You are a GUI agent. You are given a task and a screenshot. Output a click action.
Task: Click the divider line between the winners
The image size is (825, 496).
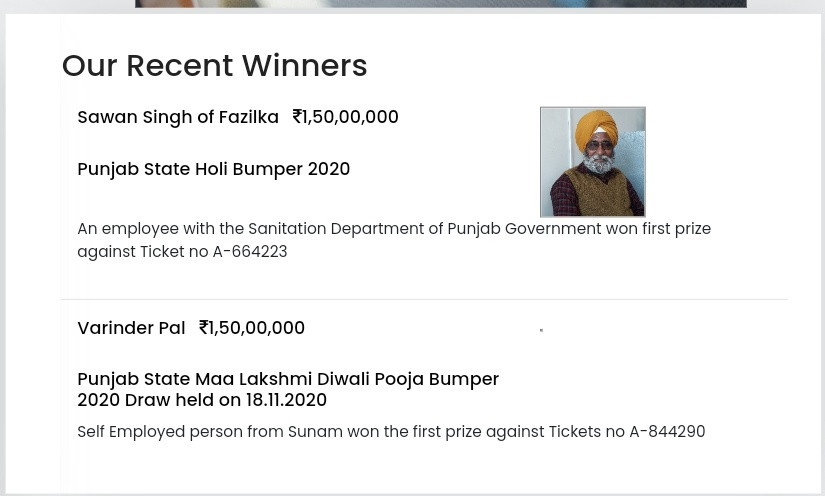[x=424, y=299]
